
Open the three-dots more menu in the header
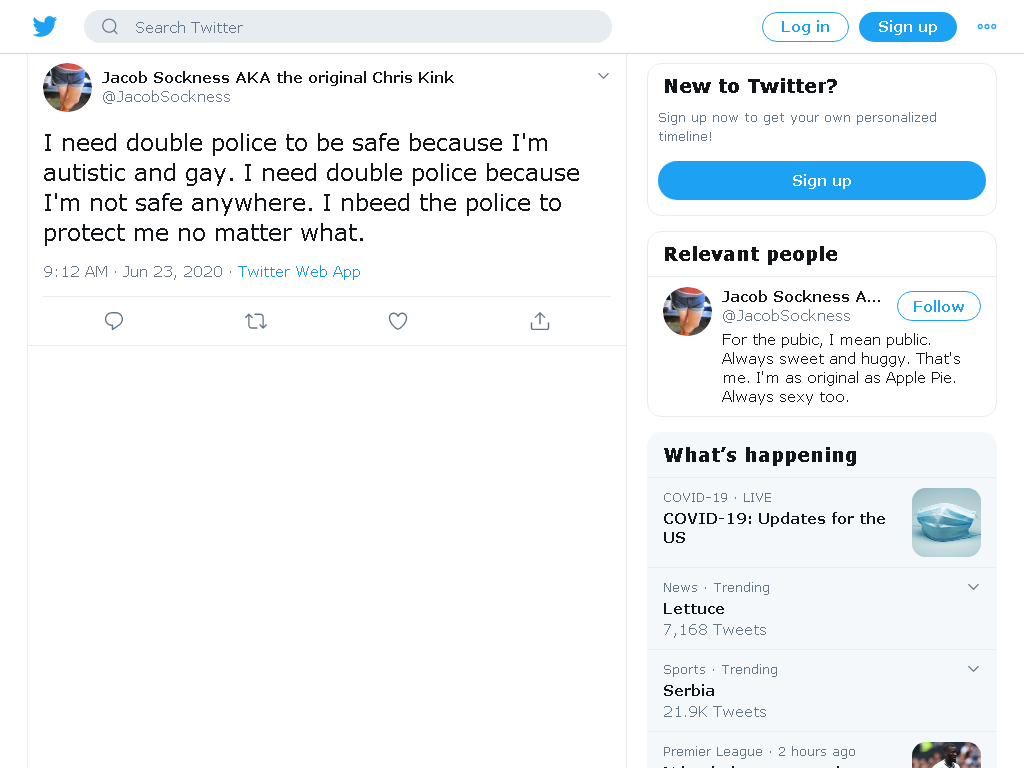[987, 27]
